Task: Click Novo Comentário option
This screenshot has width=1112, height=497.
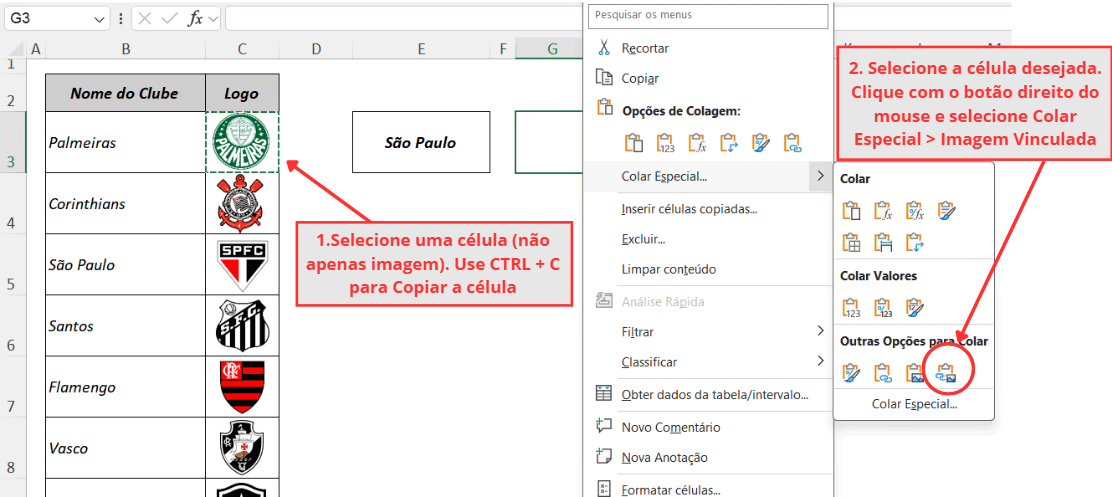Action: pos(670,427)
